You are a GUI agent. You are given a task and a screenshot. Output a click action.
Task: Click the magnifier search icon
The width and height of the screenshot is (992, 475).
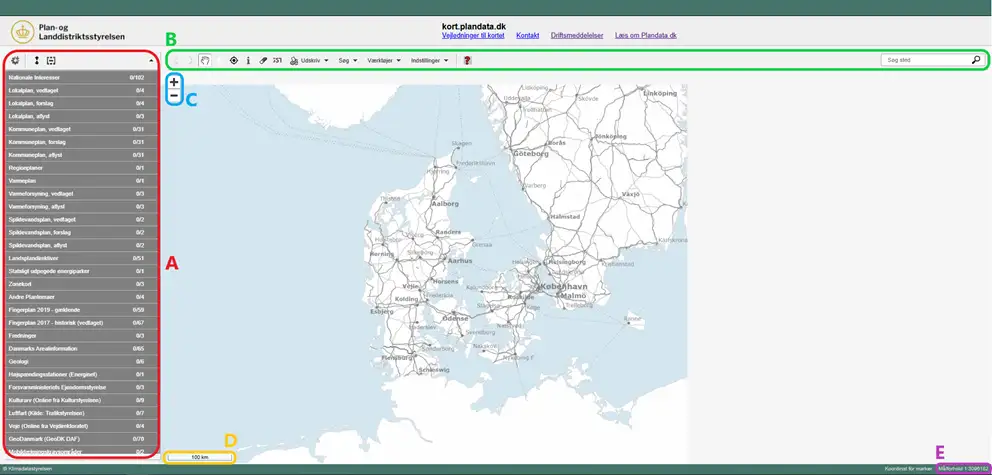[x=976, y=60]
